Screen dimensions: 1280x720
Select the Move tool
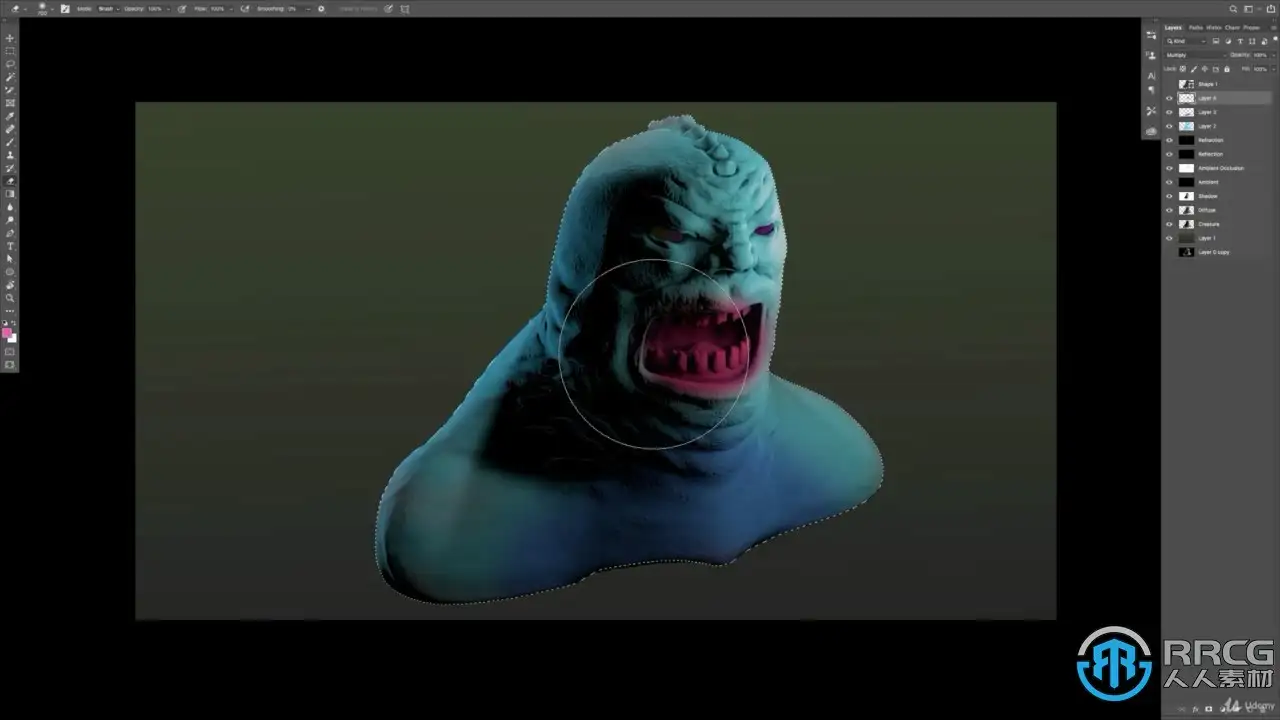pos(10,38)
